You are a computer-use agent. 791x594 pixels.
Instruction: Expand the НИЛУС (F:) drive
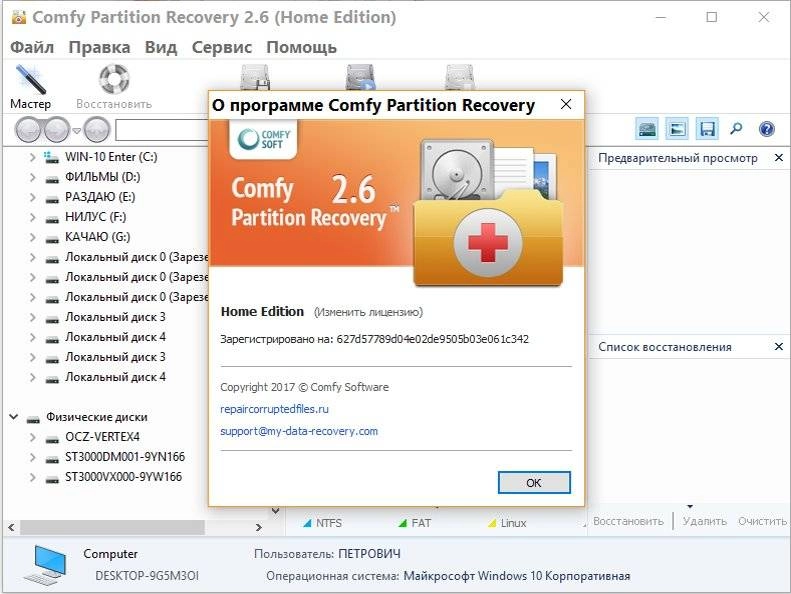click(x=32, y=218)
